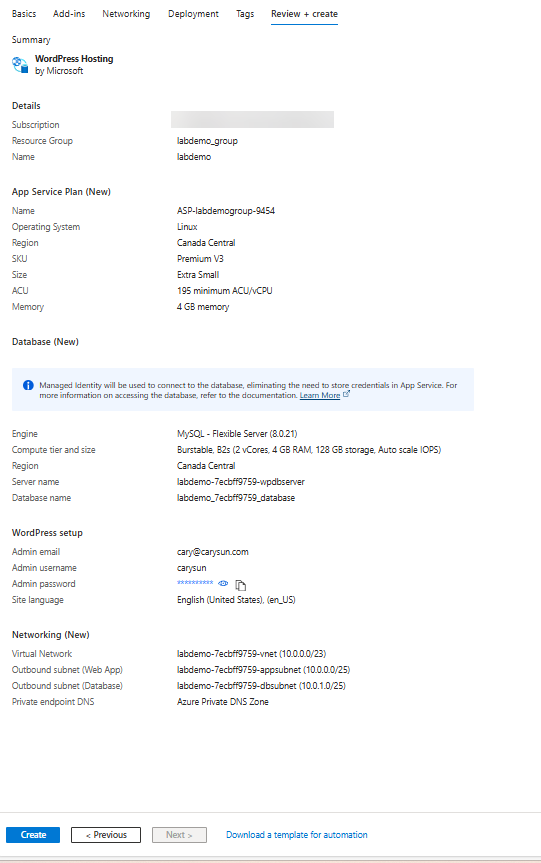
Task: Go to the Networking tab
Action: click(126, 14)
